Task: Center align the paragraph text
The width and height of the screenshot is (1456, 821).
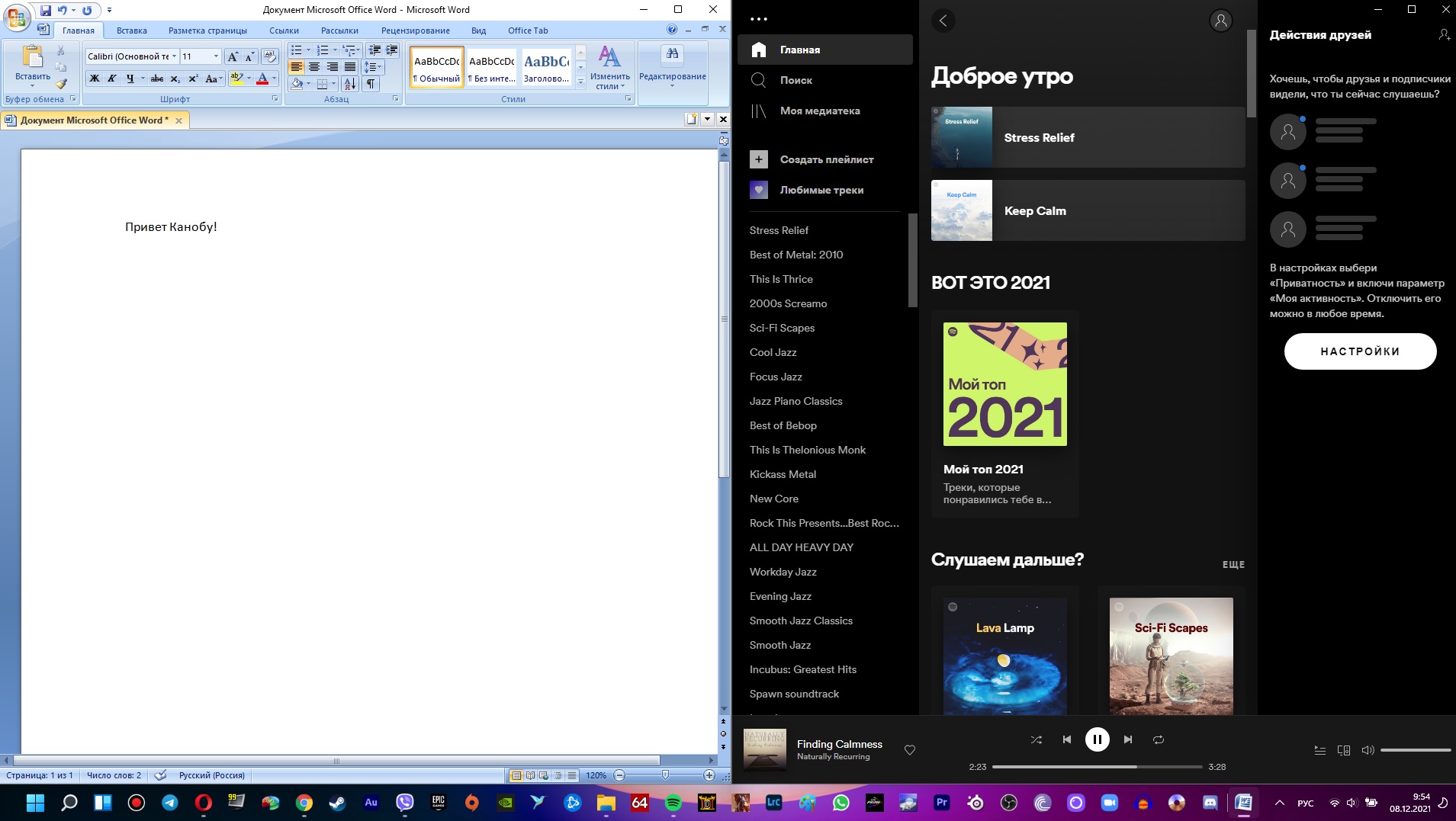Action: tap(314, 67)
